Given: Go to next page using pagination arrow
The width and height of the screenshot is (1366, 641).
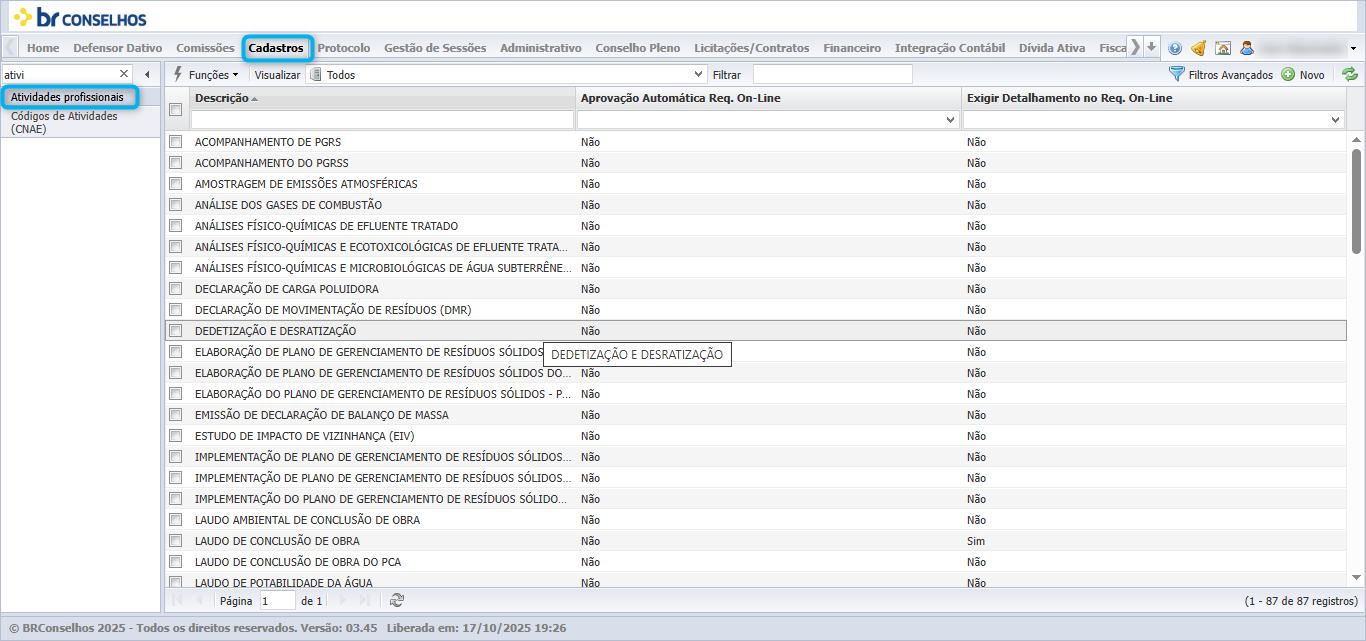Looking at the screenshot, I should pos(343,600).
